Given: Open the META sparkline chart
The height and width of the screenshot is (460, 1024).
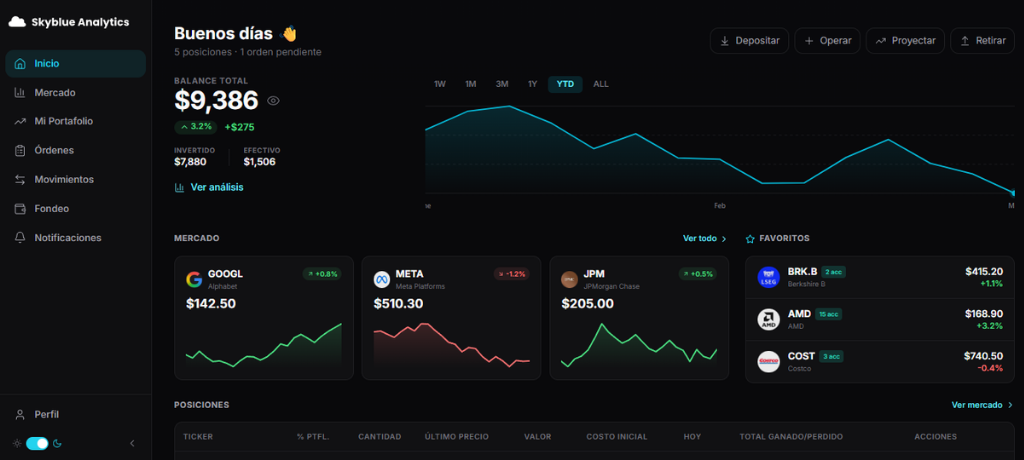Looking at the screenshot, I should coord(451,345).
